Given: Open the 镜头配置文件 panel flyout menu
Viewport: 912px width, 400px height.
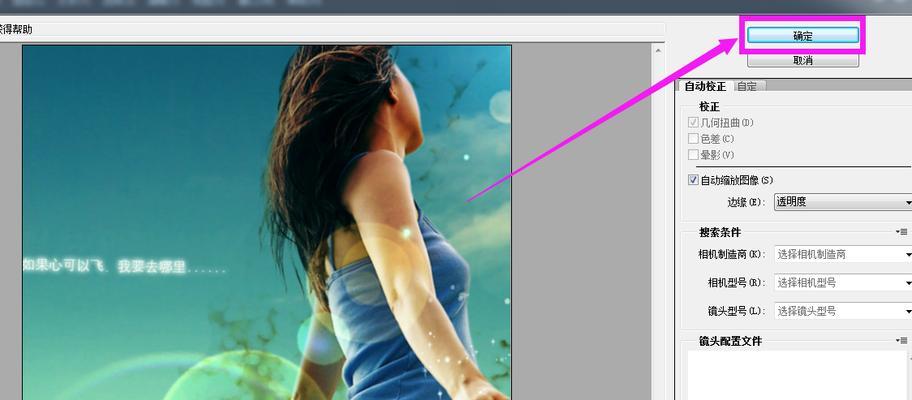Looking at the screenshot, I should click(902, 341).
